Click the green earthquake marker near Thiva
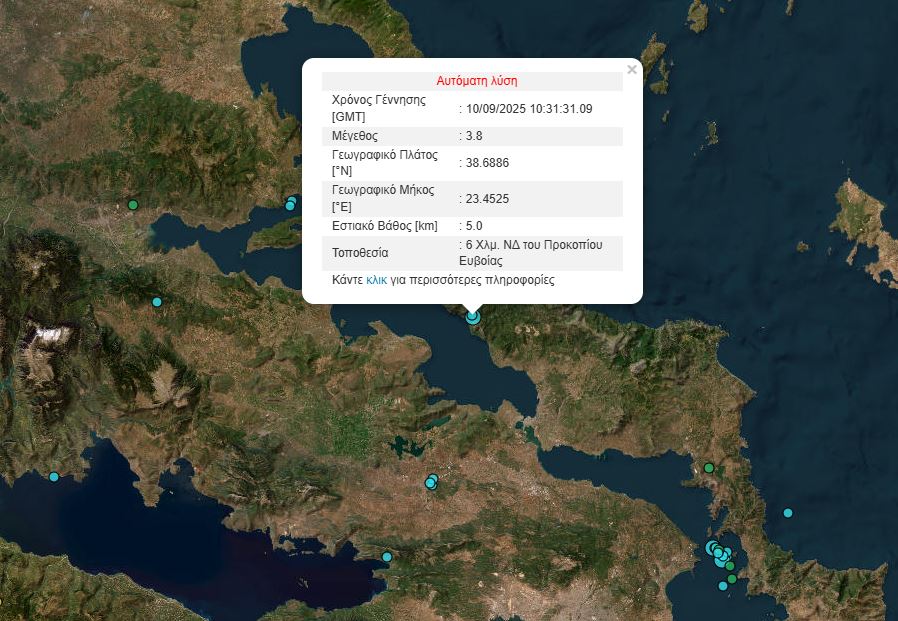 click(133, 205)
